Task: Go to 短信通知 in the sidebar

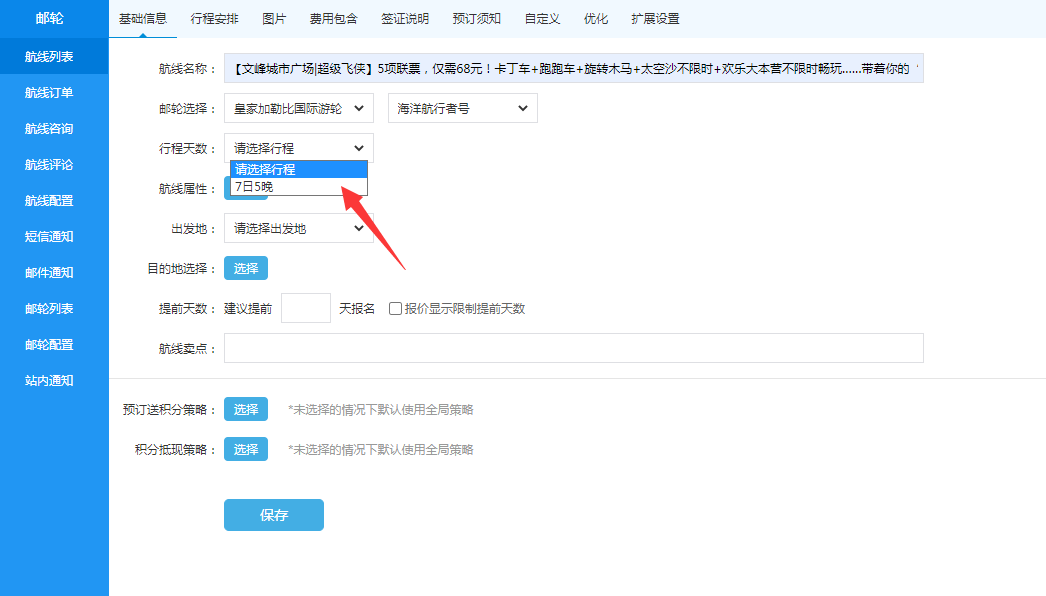Action: point(49,236)
